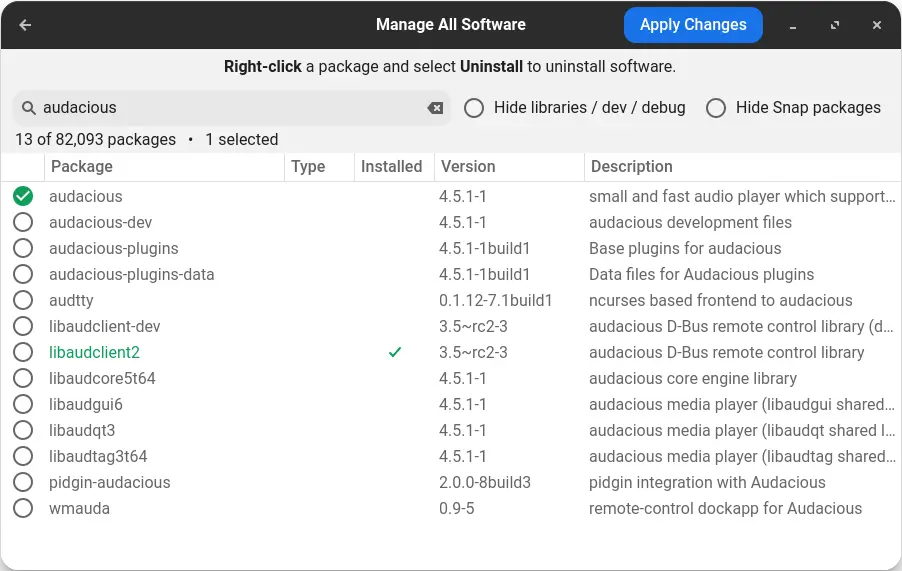This screenshot has height=571, width=902.
Task: Click the audtty package name
Action: pyautogui.click(x=71, y=301)
